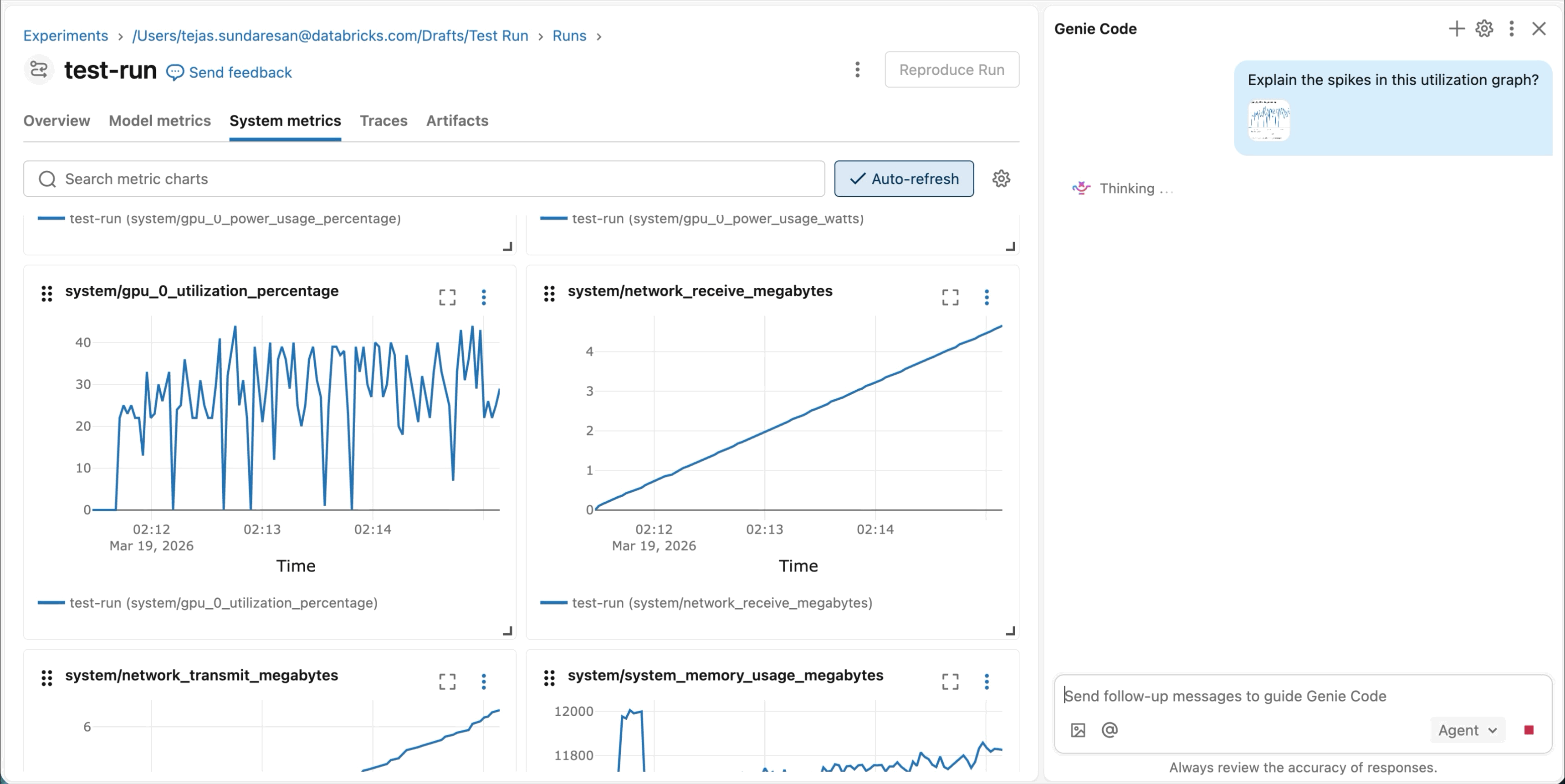The height and width of the screenshot is (784, 1565).
Task: Open chart display settings gear beside Auto-refresh
Action: click(1001, 178)
